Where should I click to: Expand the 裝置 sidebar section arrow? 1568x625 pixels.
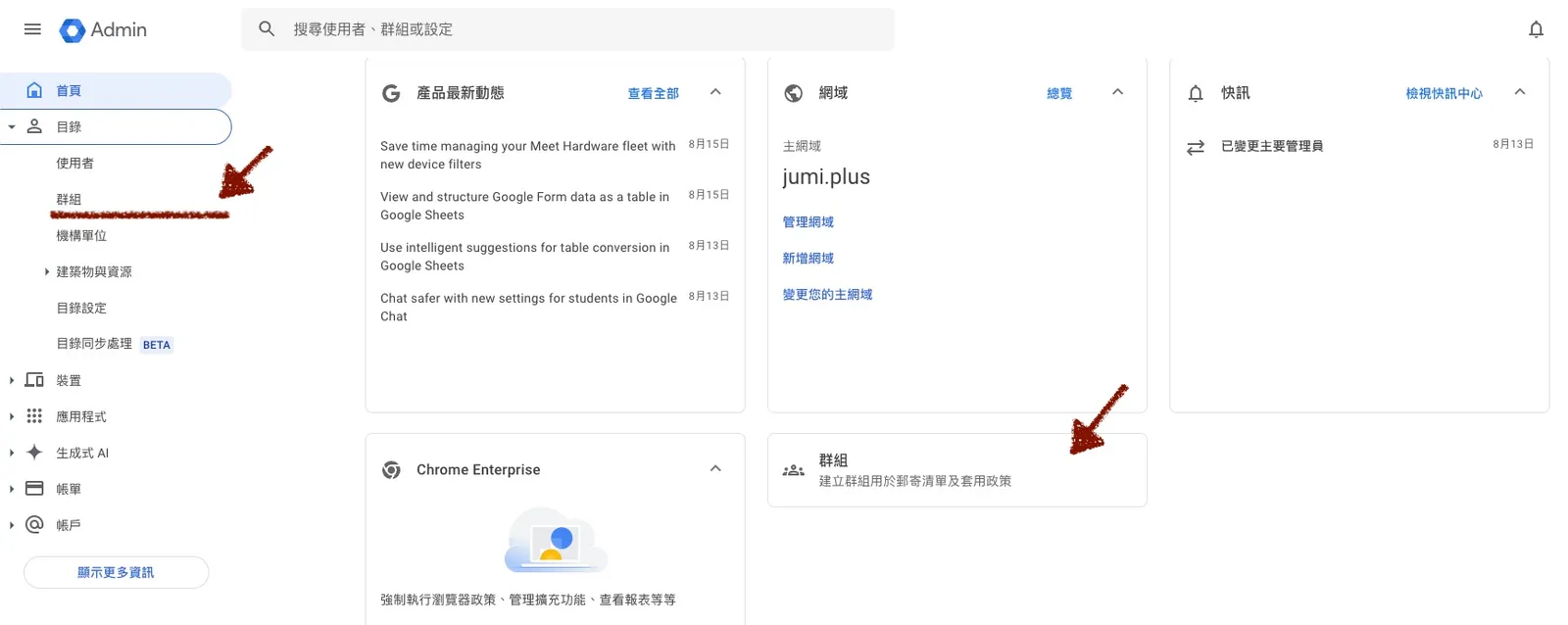(x=12, y=380)
